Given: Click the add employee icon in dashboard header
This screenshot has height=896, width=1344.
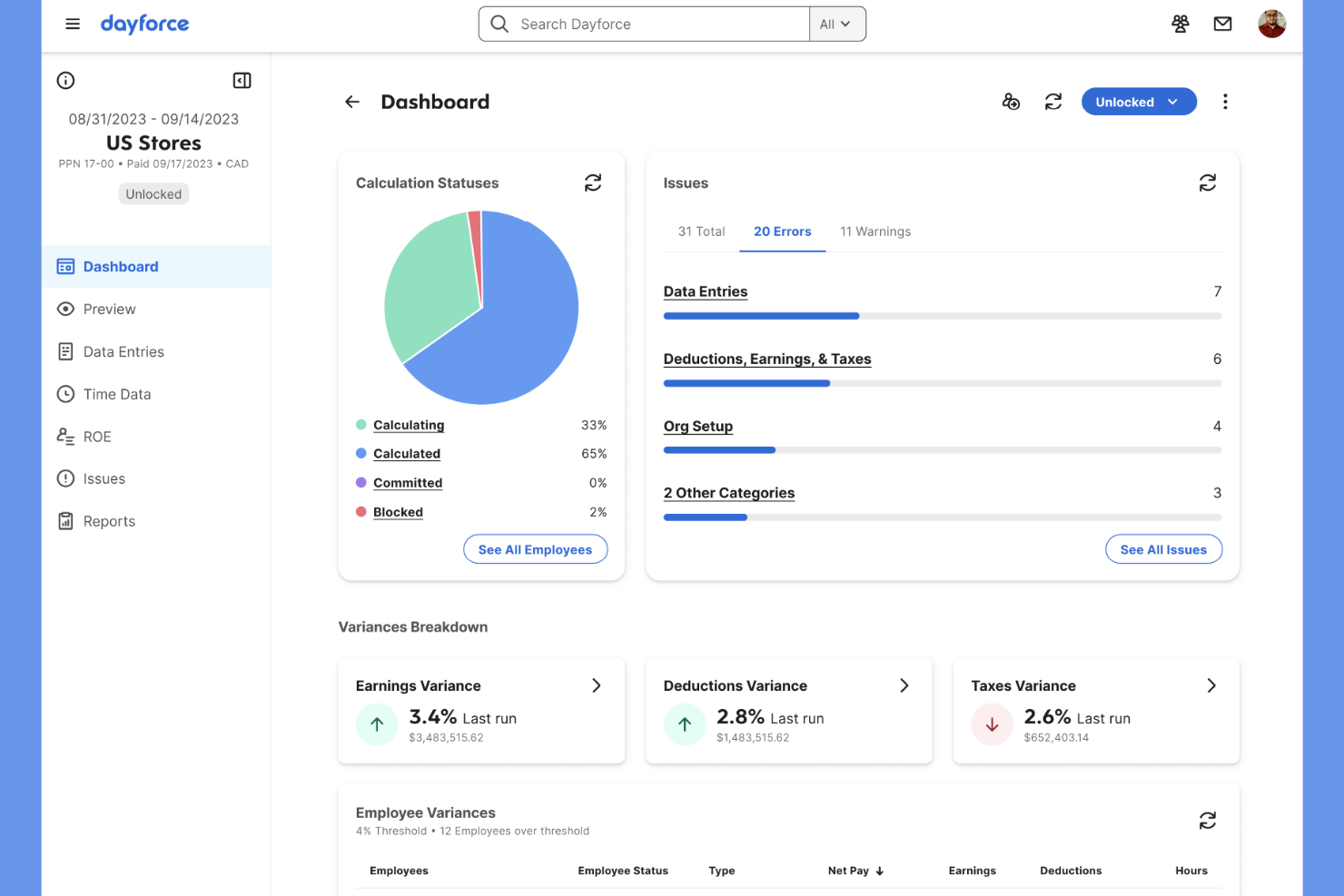Looking at the screenshot, I should pos(1011,102).
